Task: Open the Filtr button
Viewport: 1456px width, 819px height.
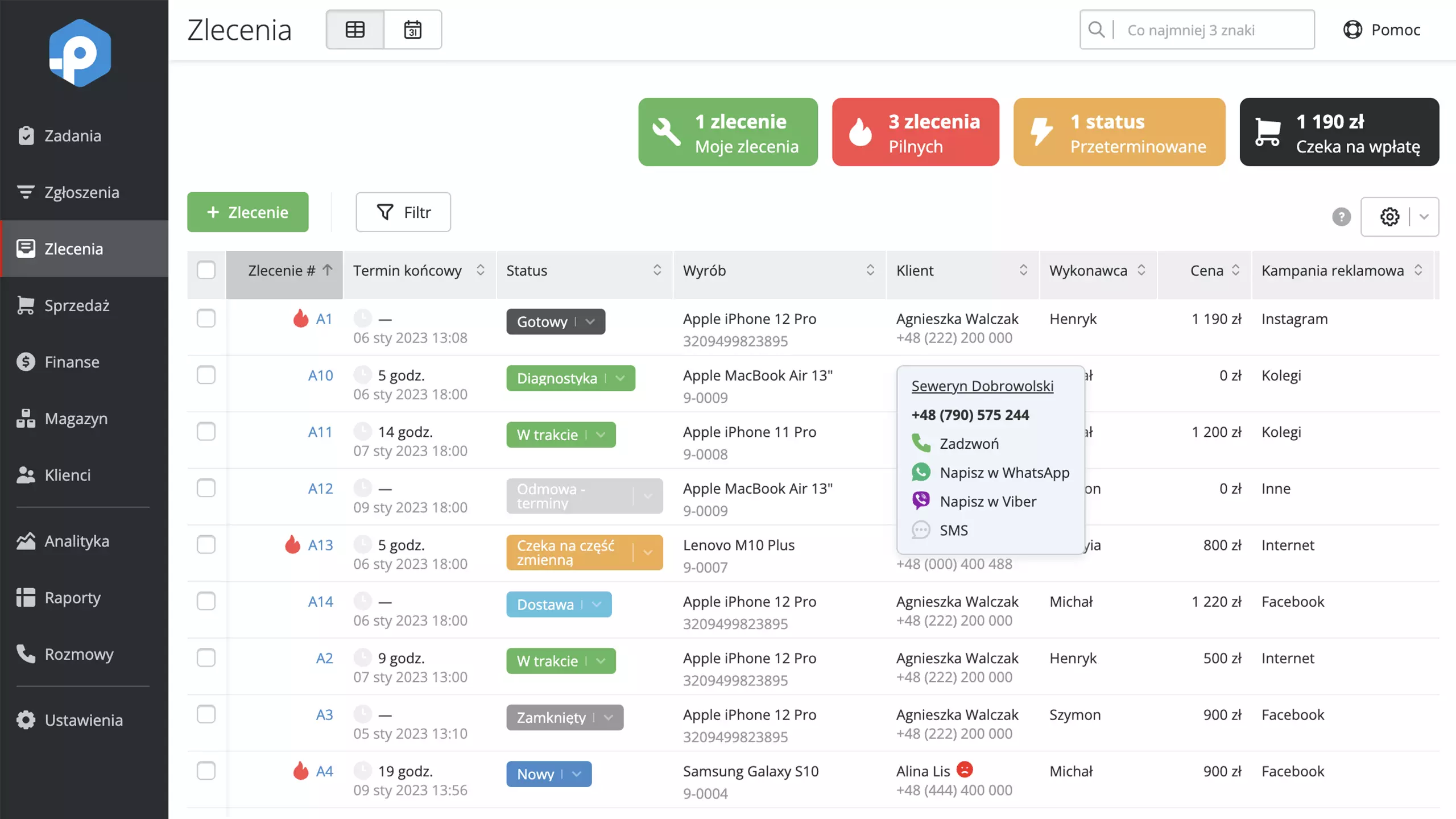Action: pyautogui.click(x=403, y=212)
